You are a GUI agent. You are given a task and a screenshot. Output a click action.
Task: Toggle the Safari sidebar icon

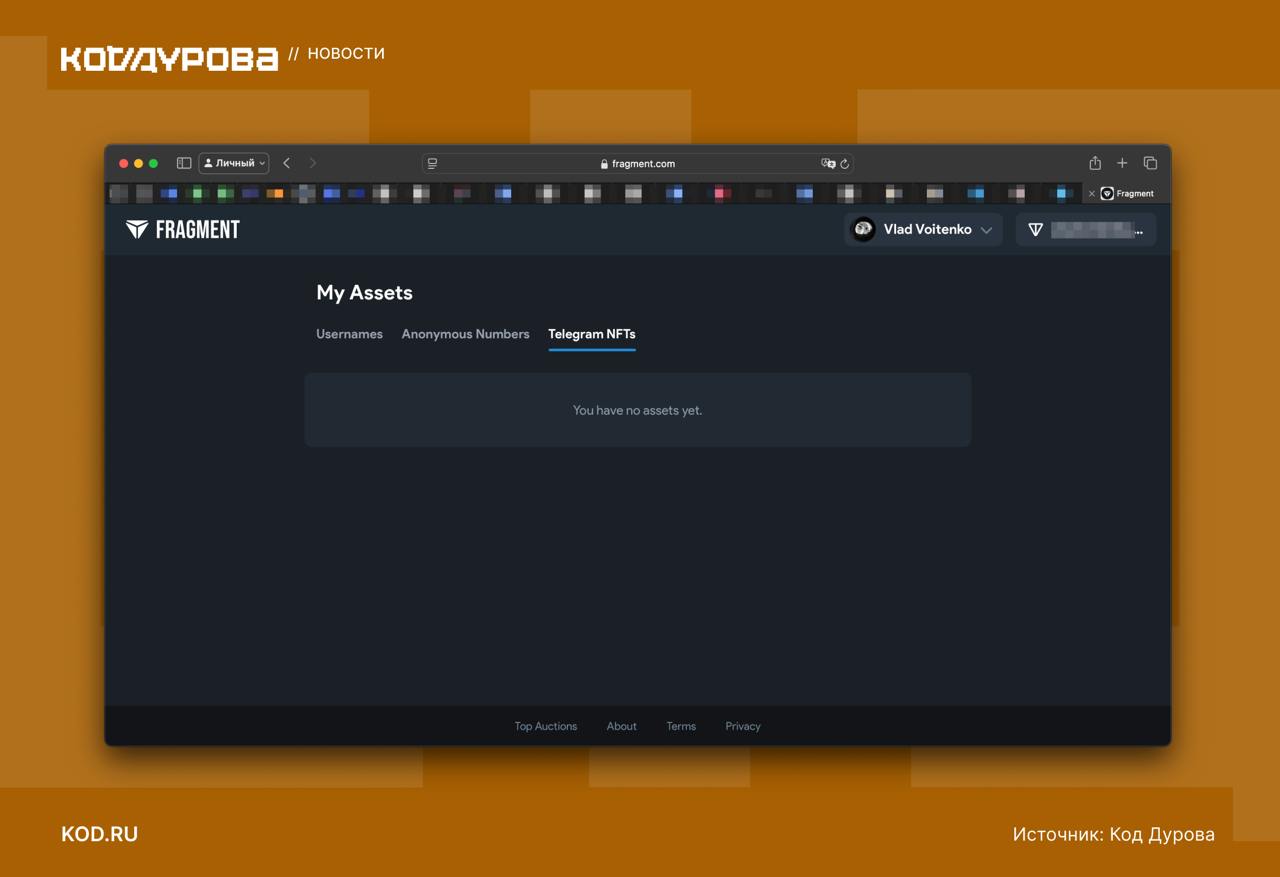184,163
